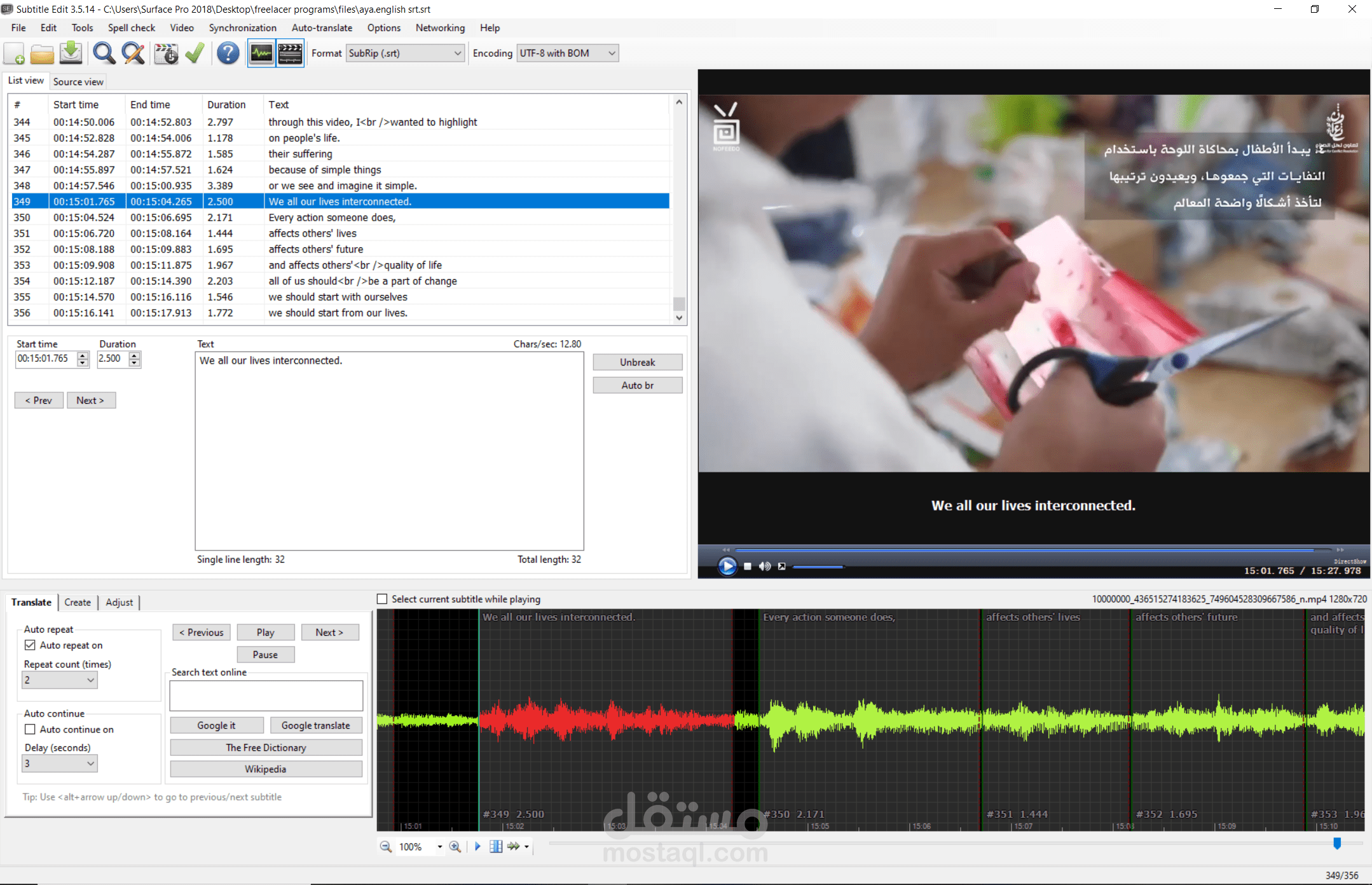Open the Synchronization menu

pos(242,28)
